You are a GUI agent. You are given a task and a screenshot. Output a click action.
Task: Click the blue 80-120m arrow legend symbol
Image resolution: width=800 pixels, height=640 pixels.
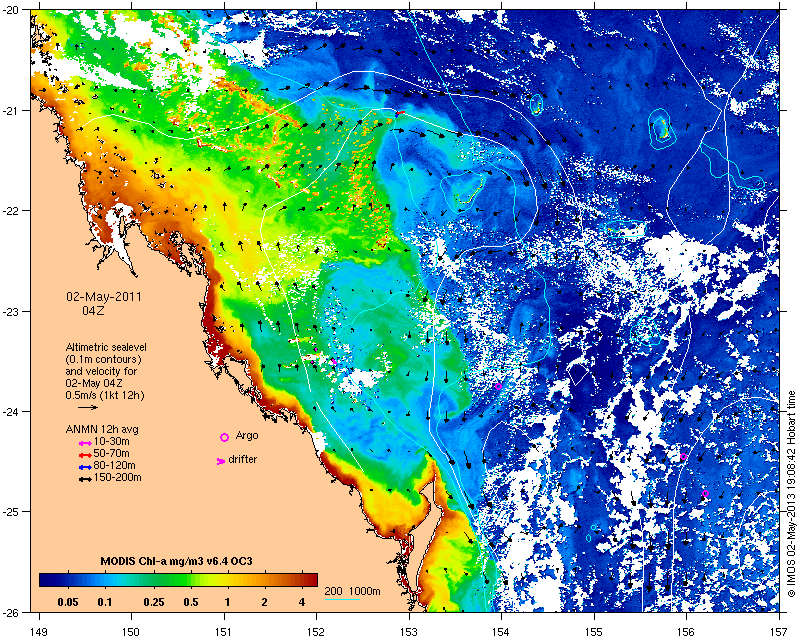click(x=85, y=467)
